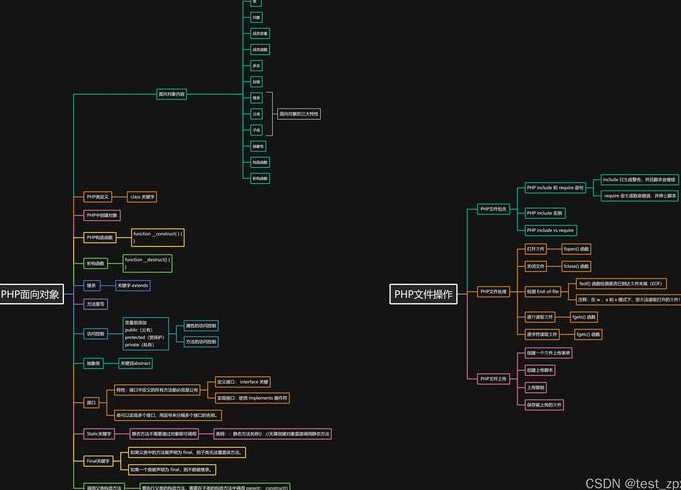Click first child note of Final关键字
681x490 pixels.
point(187,453)
